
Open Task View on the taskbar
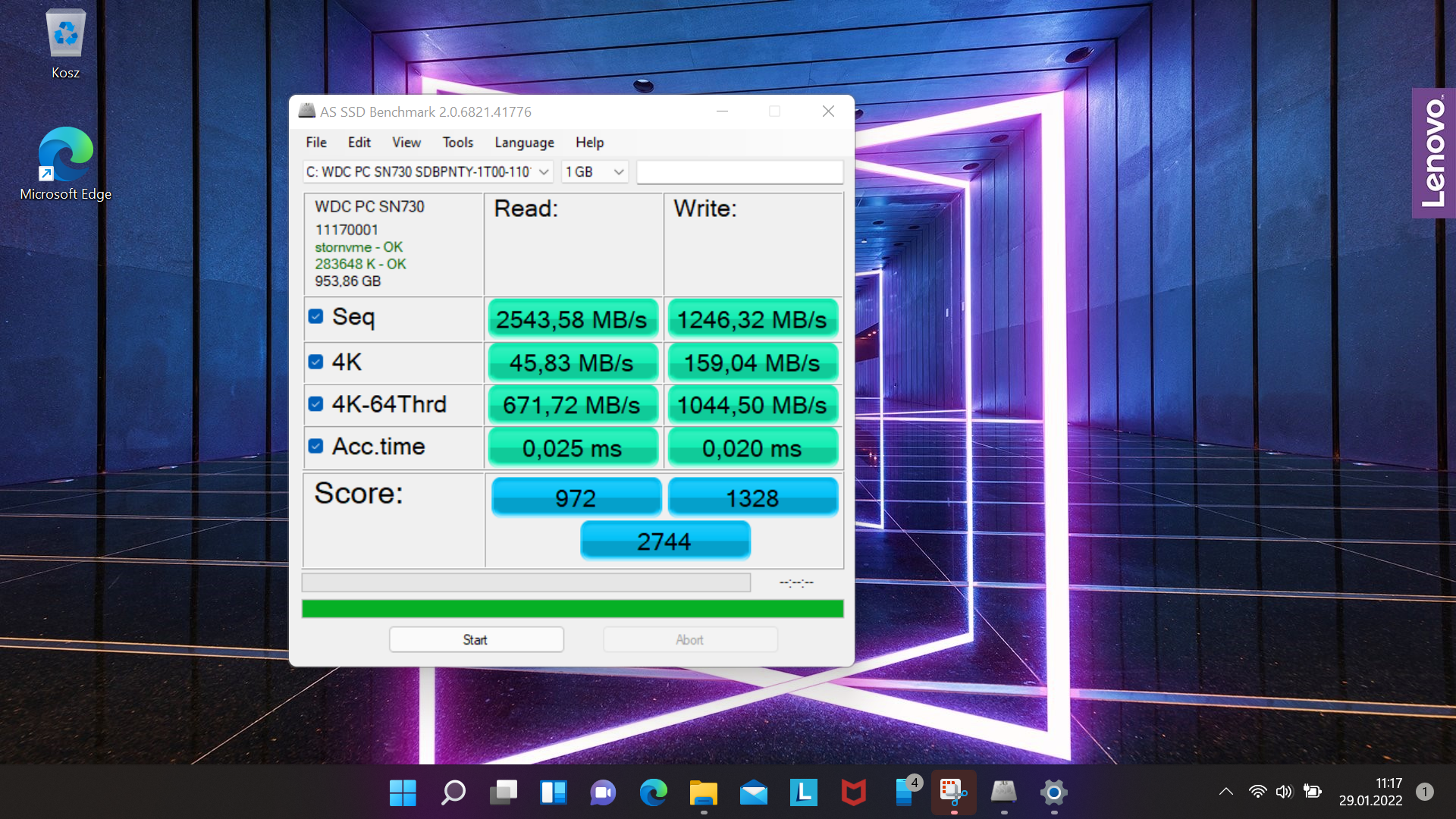pos(504,792)
